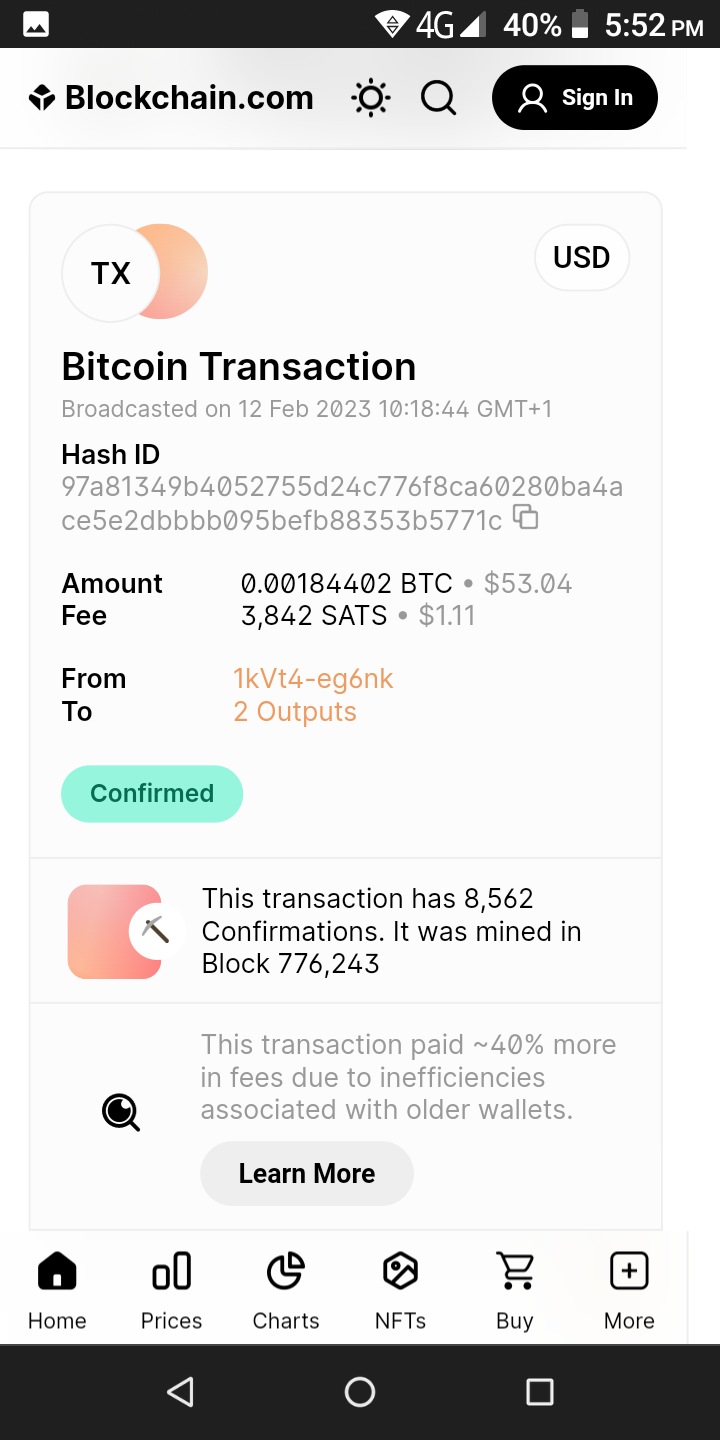This screenshot has width=720, height=1440.
Task: Open search with the magnifier icon
Action: [x=438, y=98]
